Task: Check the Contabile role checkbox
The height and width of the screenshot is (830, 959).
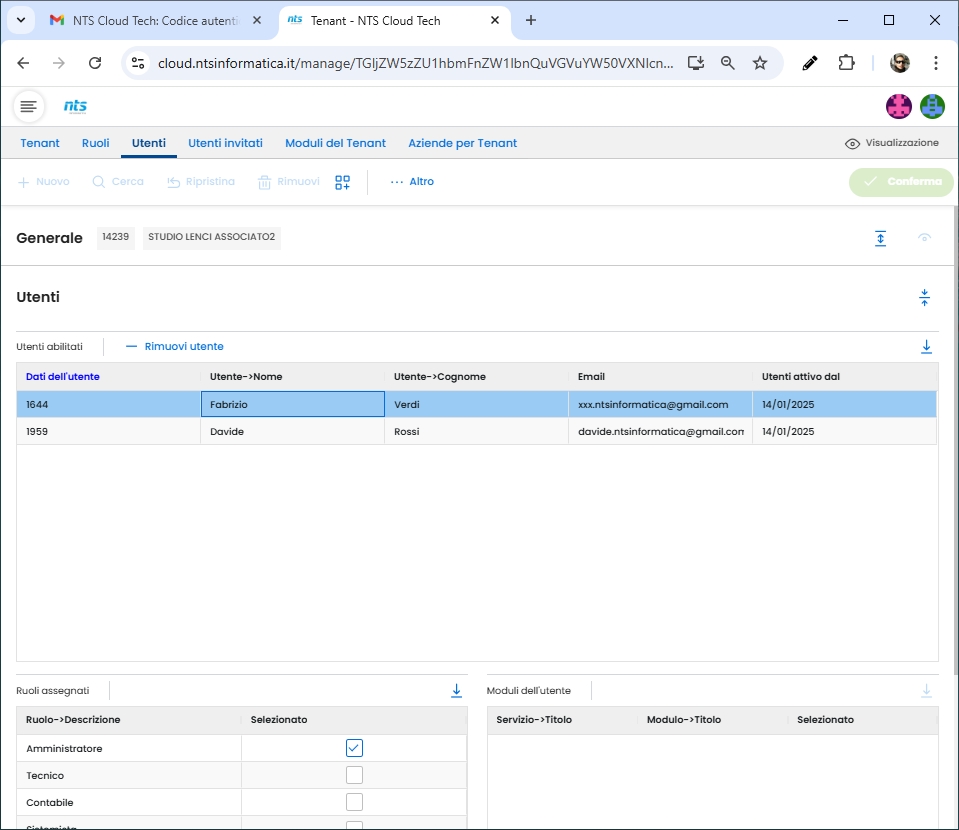Action: click(x=354, y=802)
